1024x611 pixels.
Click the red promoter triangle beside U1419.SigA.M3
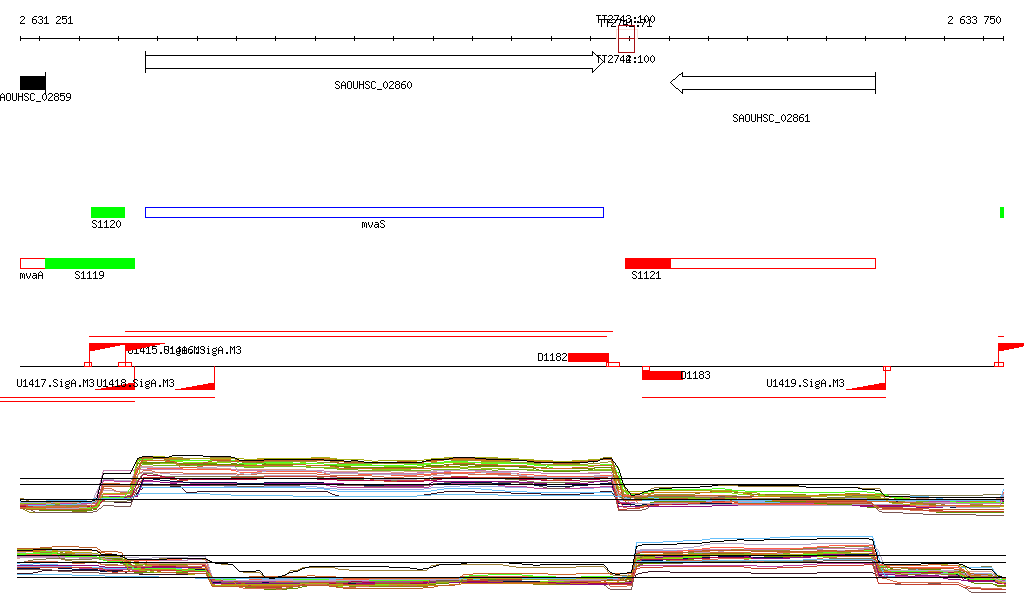866,386
